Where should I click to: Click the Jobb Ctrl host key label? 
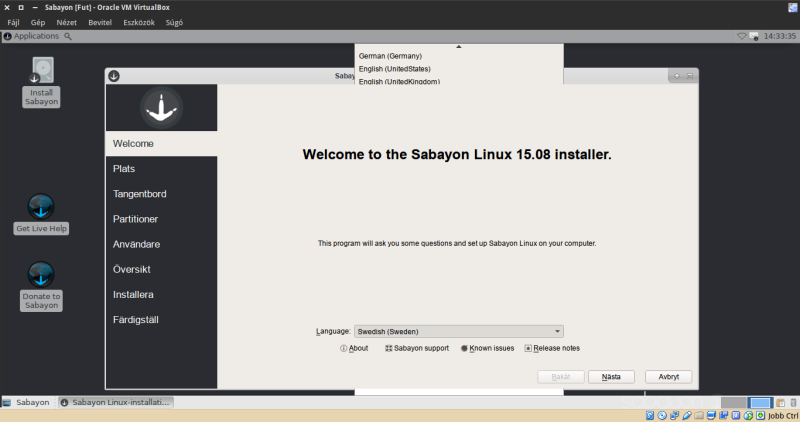tap(783, 416)
